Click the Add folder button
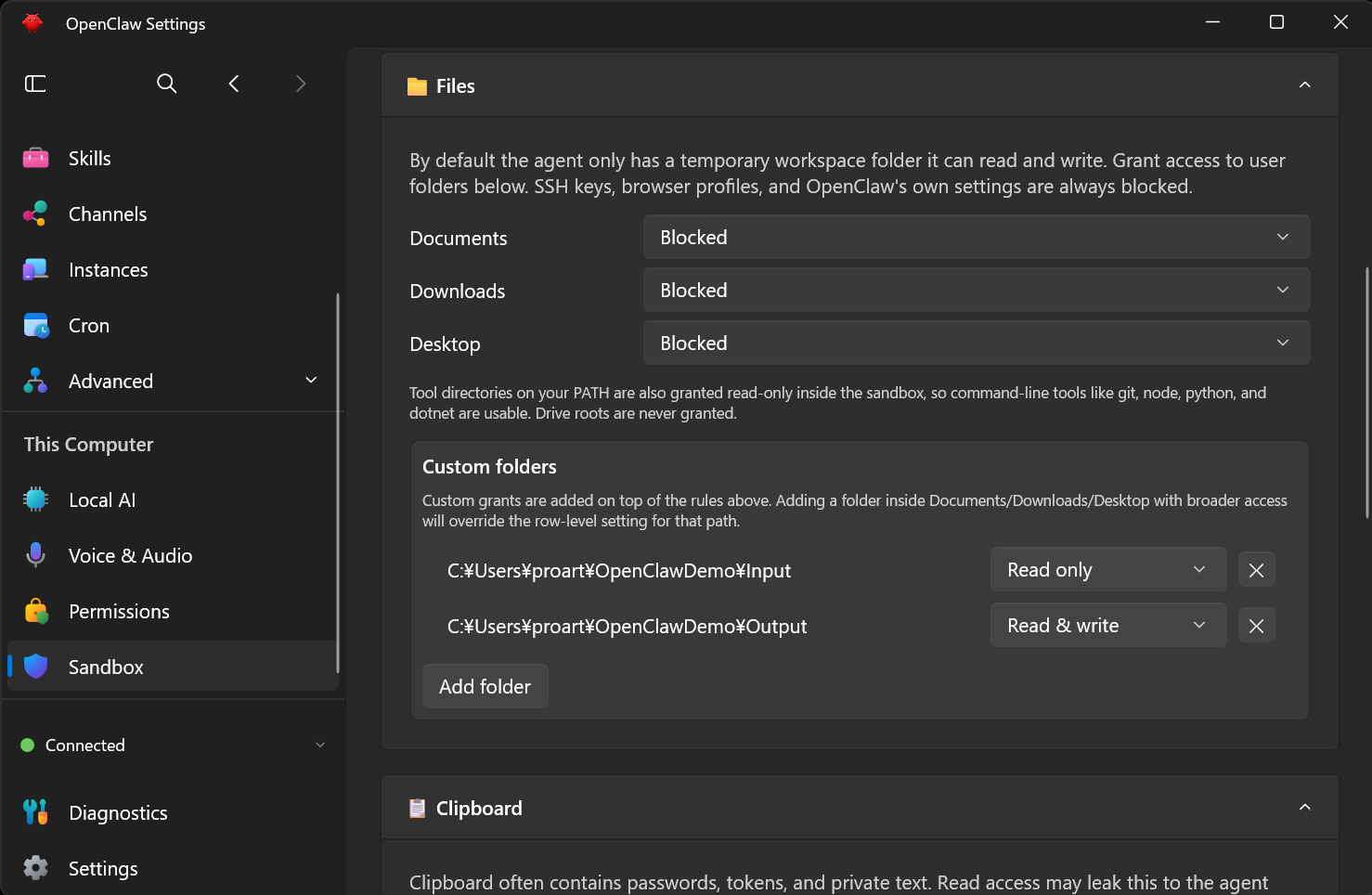 coord(485,686)
